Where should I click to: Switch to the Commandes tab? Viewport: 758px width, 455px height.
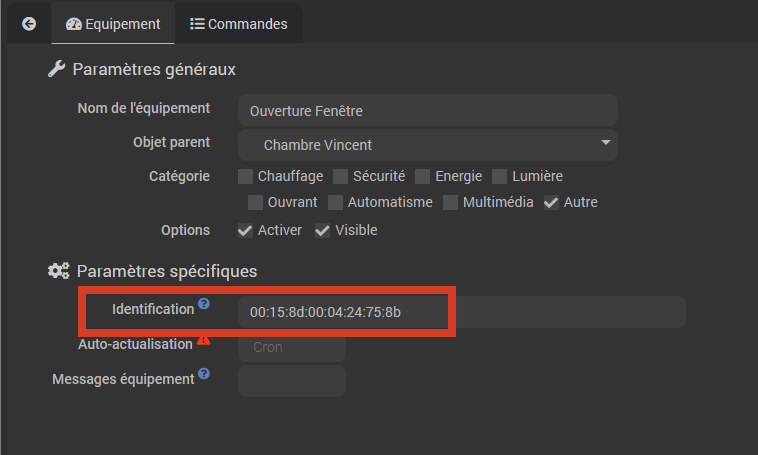point(238,24)
